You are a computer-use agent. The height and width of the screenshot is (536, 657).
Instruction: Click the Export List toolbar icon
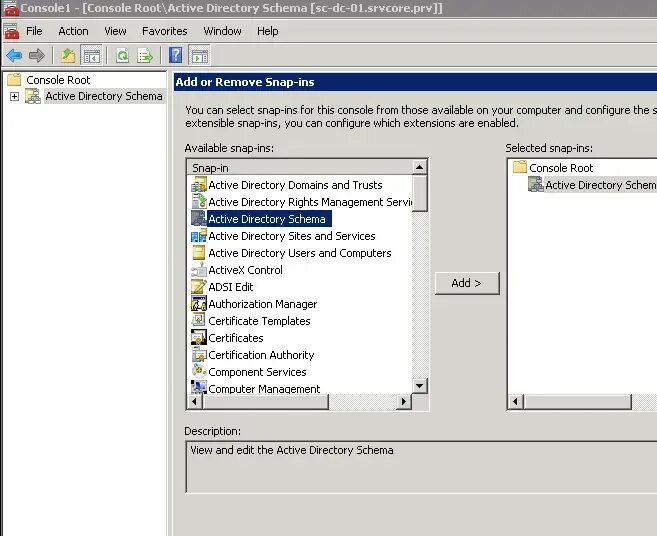pos(145,55)
